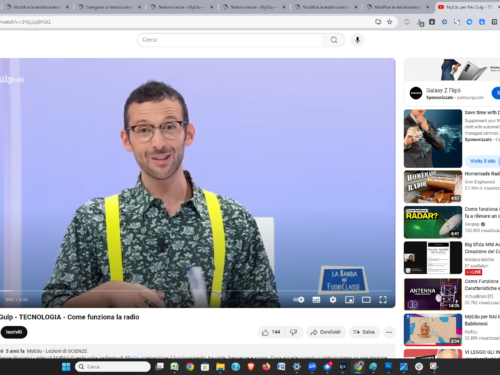Switch to theater mode view
The image size is (500, 375).
366,300
